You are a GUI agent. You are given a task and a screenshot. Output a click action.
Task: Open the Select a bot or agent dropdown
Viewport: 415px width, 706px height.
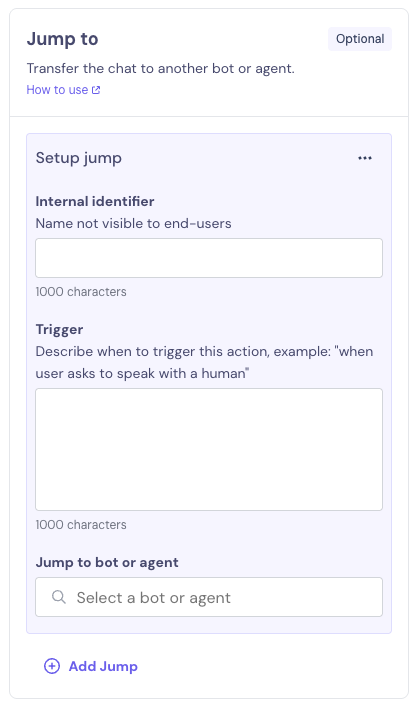(x=209, y=597)
